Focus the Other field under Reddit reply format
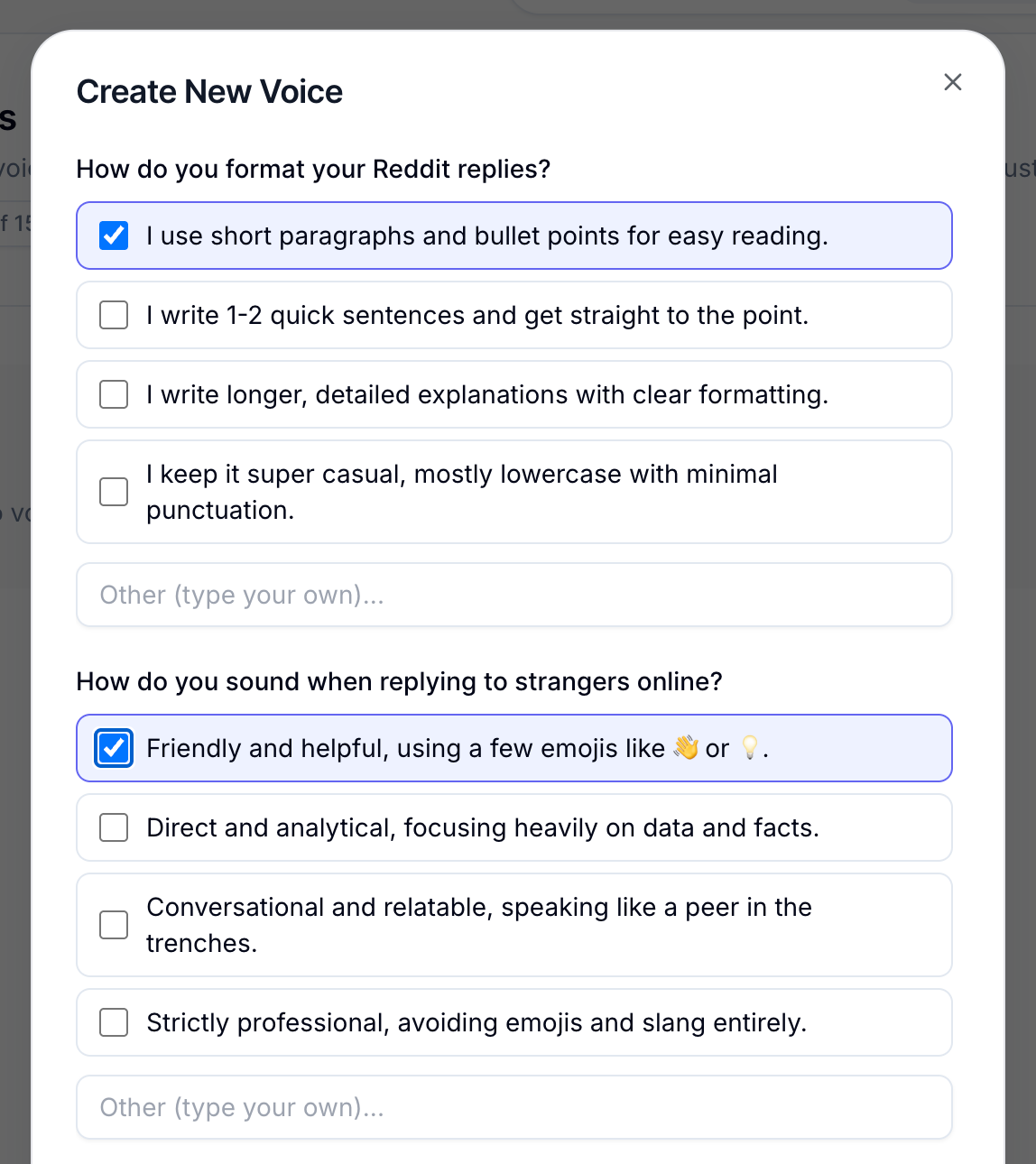The image size is (1036, 1164). tap(514, 595)
